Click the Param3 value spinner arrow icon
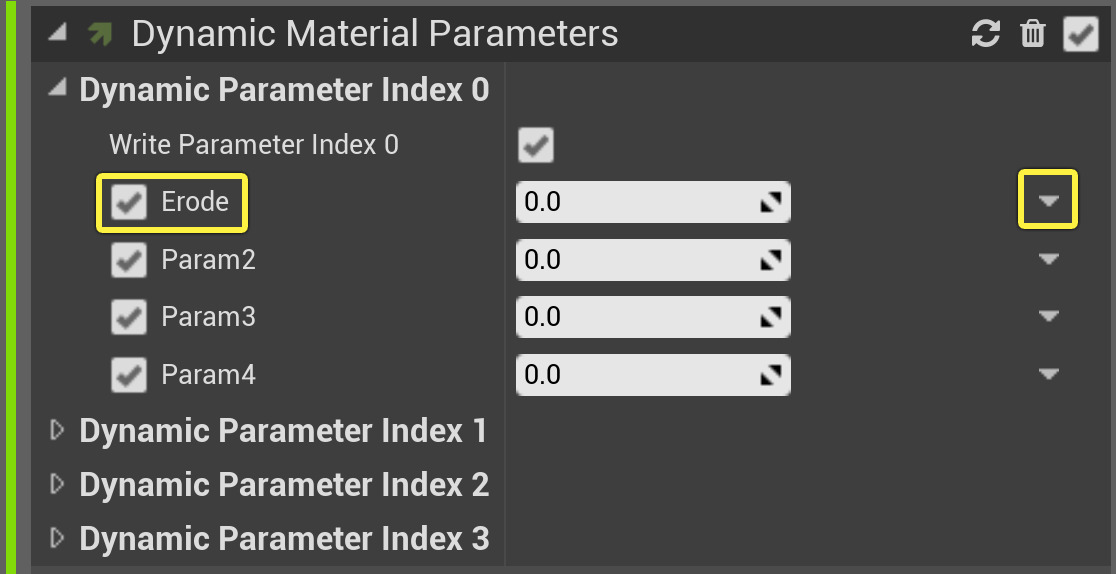This screenshot has width=1116, height=574. point(770,318)
